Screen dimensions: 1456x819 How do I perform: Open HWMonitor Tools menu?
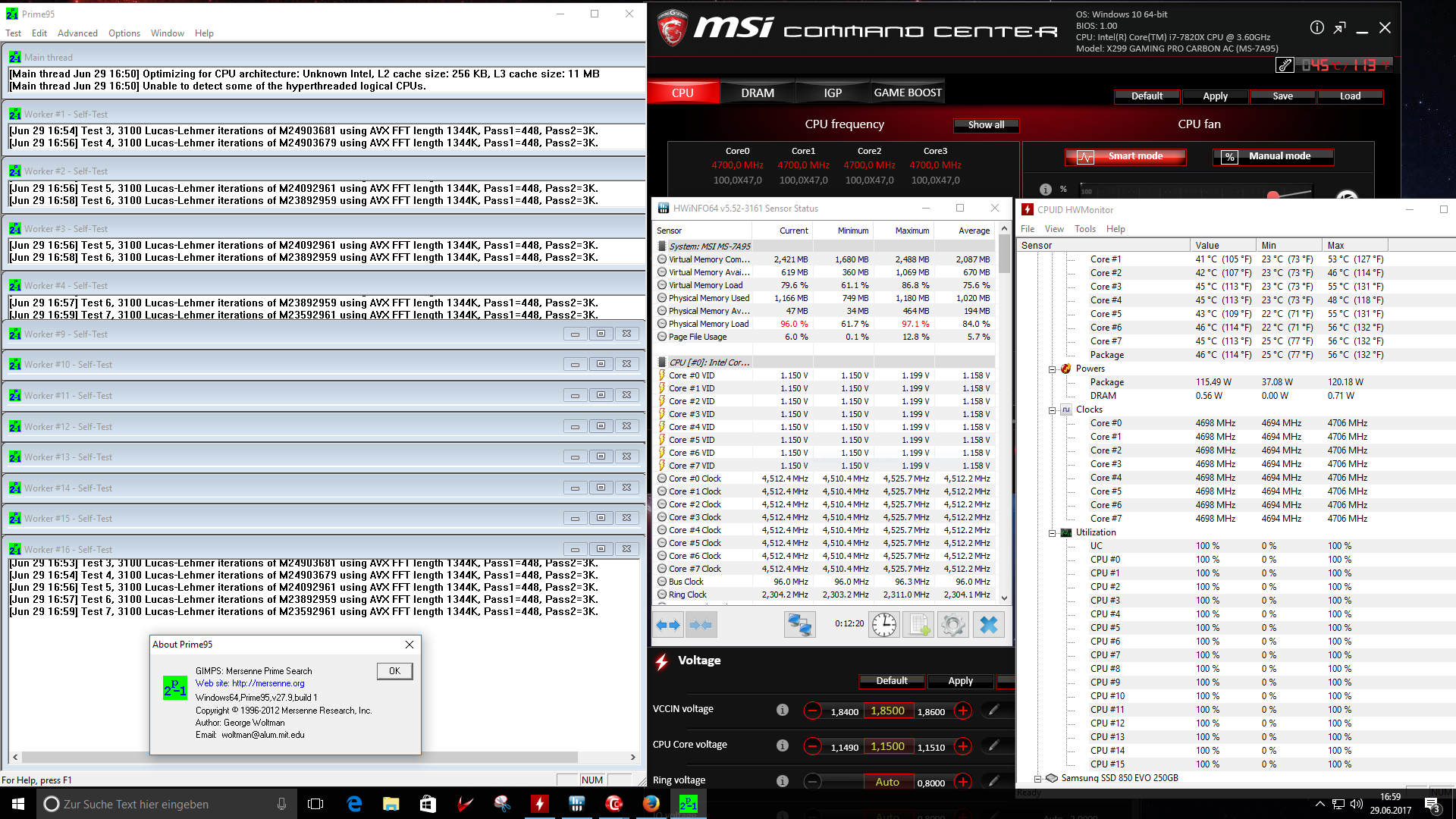tap(1084, 229)
